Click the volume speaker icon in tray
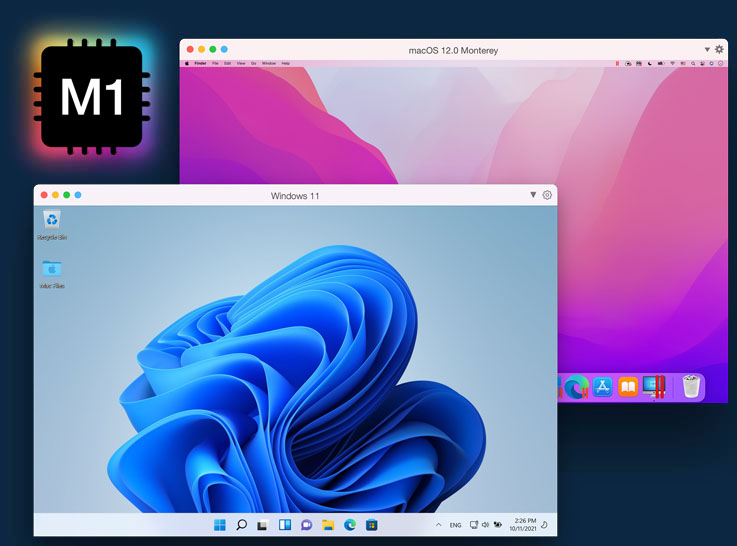This screenshot has height=546, width=737. click(485, 525)
